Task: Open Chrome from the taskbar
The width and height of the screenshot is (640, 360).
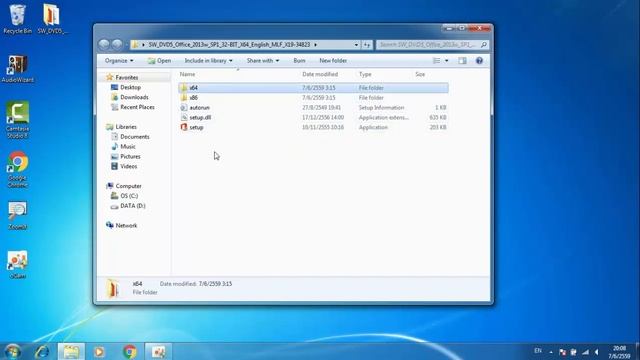Action: tap(130, 351)
